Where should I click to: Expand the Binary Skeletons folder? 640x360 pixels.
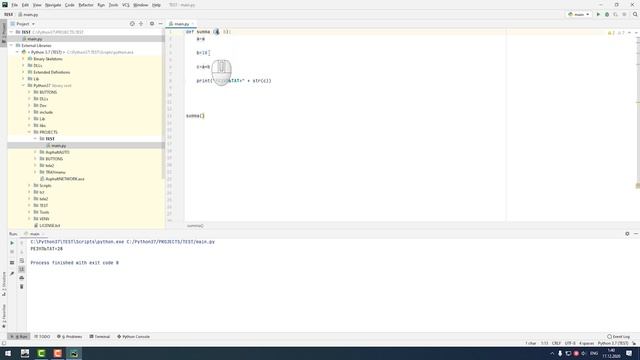pyautogui.click(x=24, y=59)
